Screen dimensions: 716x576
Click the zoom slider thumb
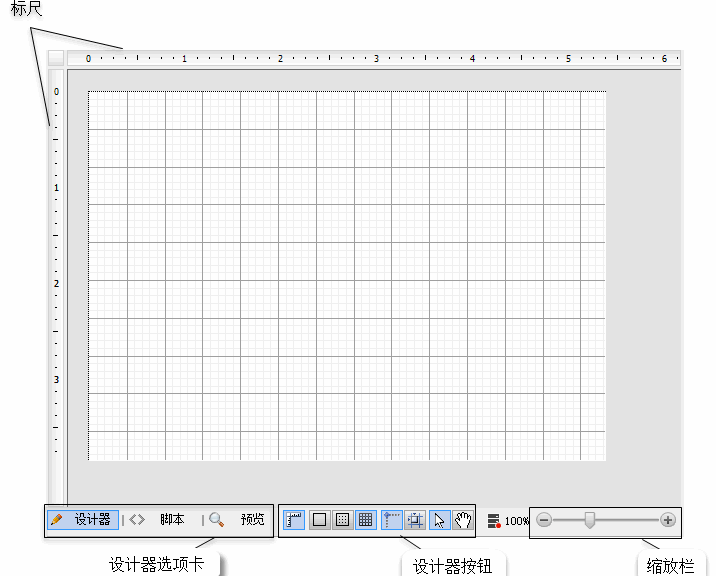[x=590, y=520]
